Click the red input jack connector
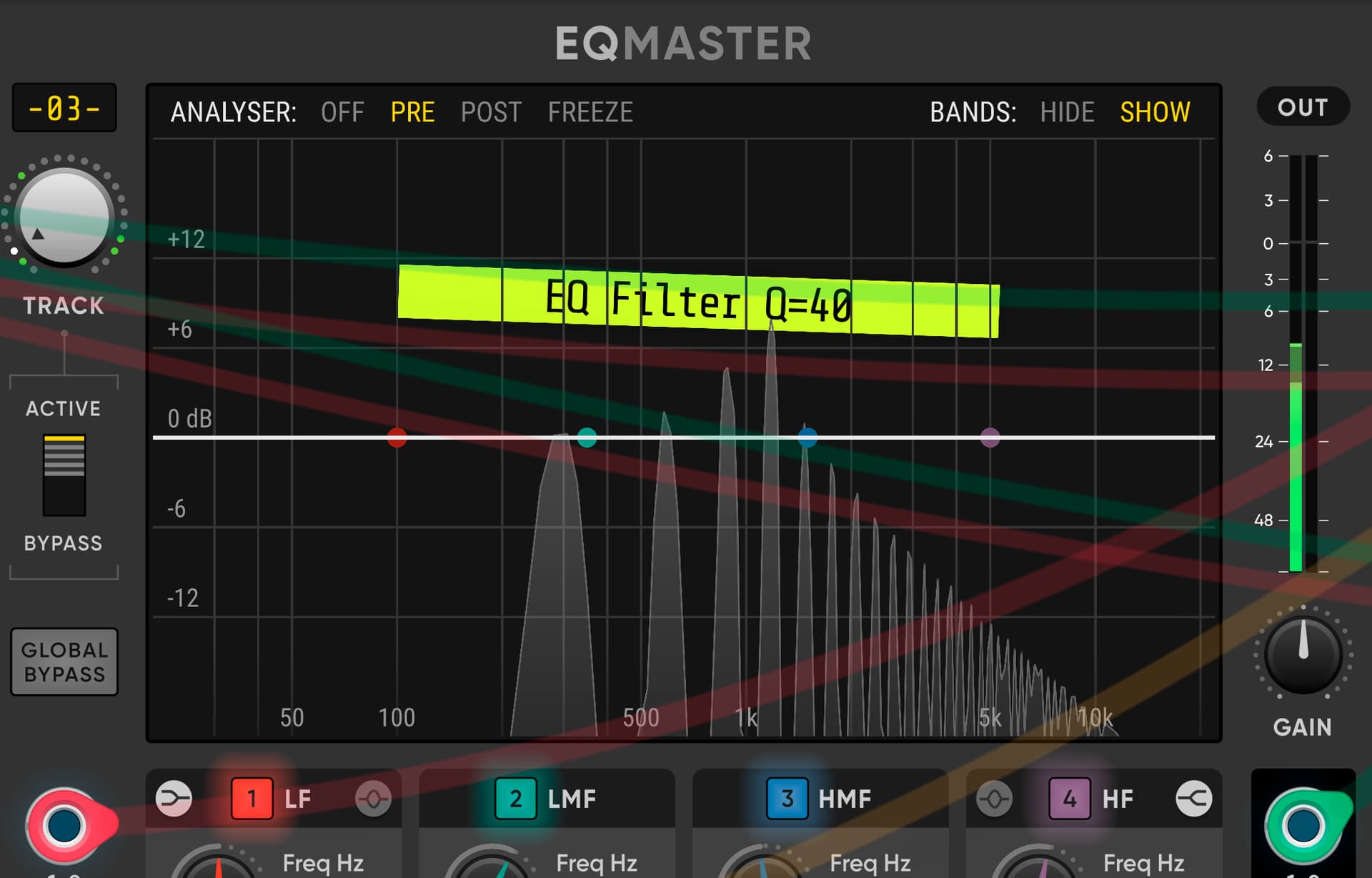 click(64, 826)
